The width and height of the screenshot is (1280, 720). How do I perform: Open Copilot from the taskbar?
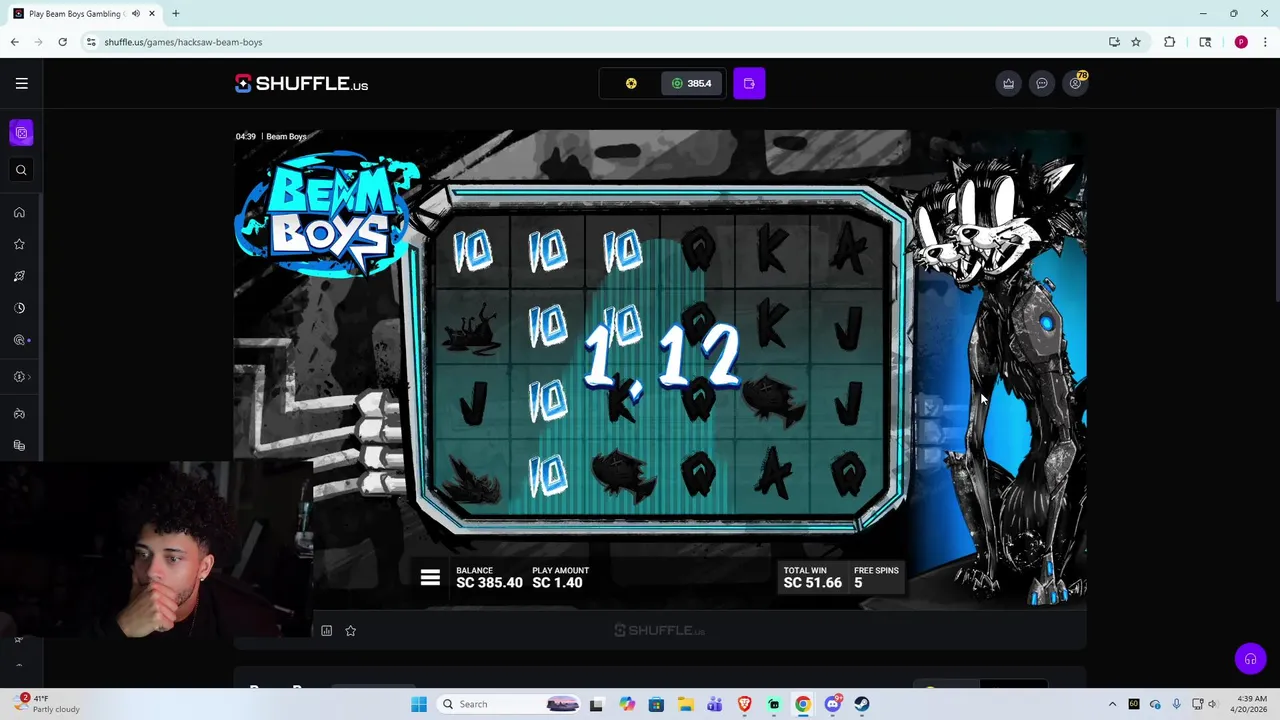tap(627, 704)
